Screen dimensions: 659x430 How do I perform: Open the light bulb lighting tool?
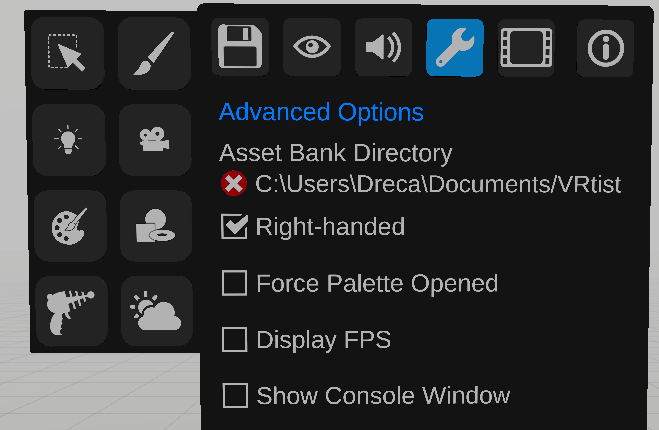[69, 140]
